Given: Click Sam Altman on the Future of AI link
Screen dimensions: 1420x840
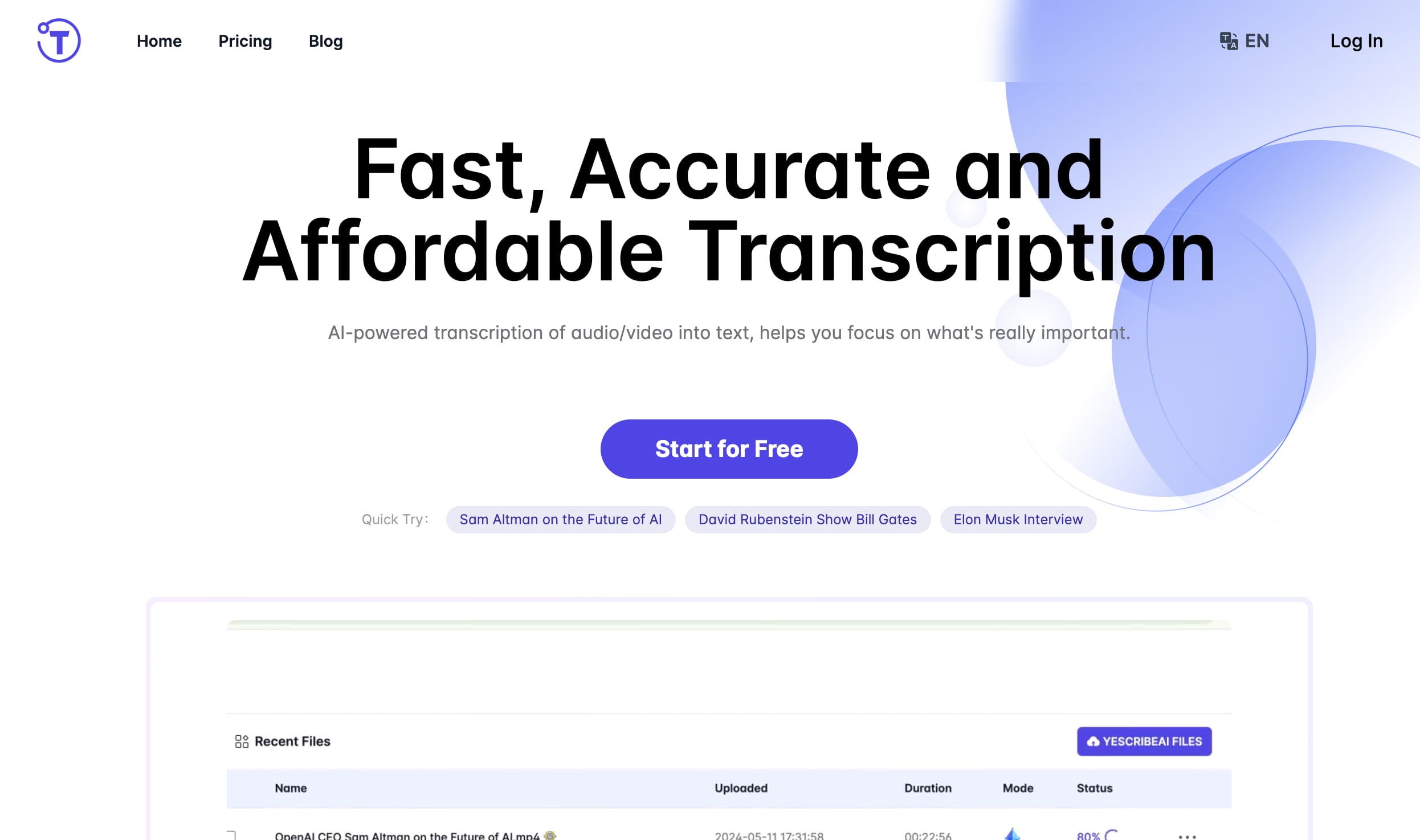Looking at the screenshot, I should point(560,519).
